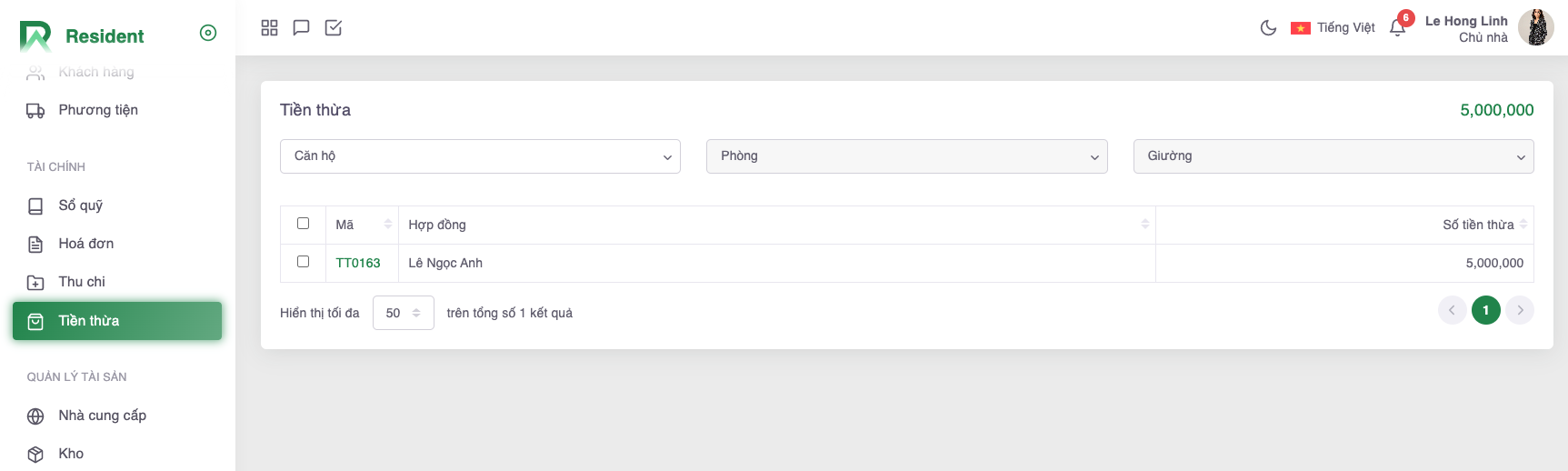Switch language via Tiếng Việt
Viewport: 1568px width, 471px height.
[1333, 28]
